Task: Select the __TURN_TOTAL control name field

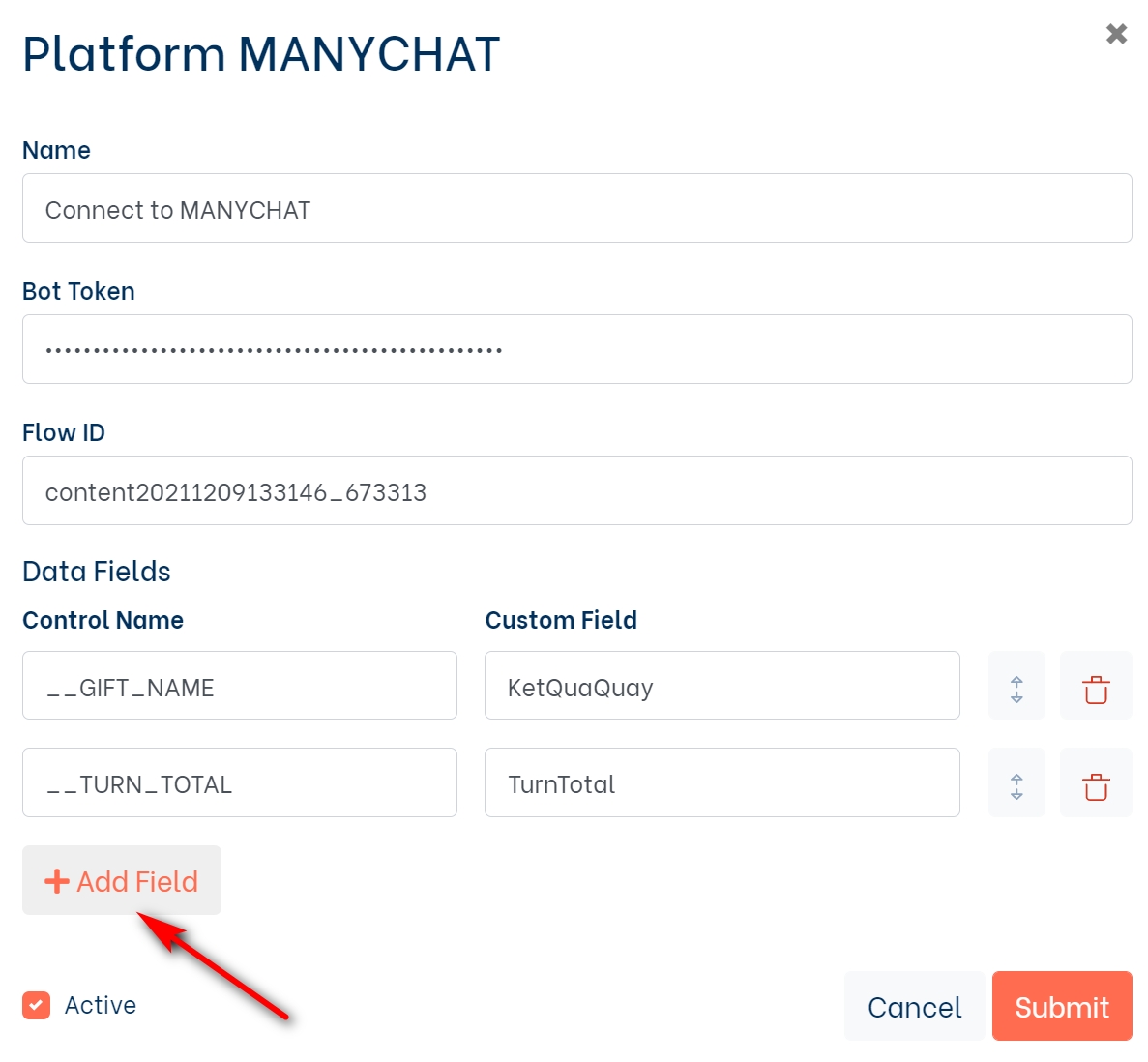Action: point(240,782)
